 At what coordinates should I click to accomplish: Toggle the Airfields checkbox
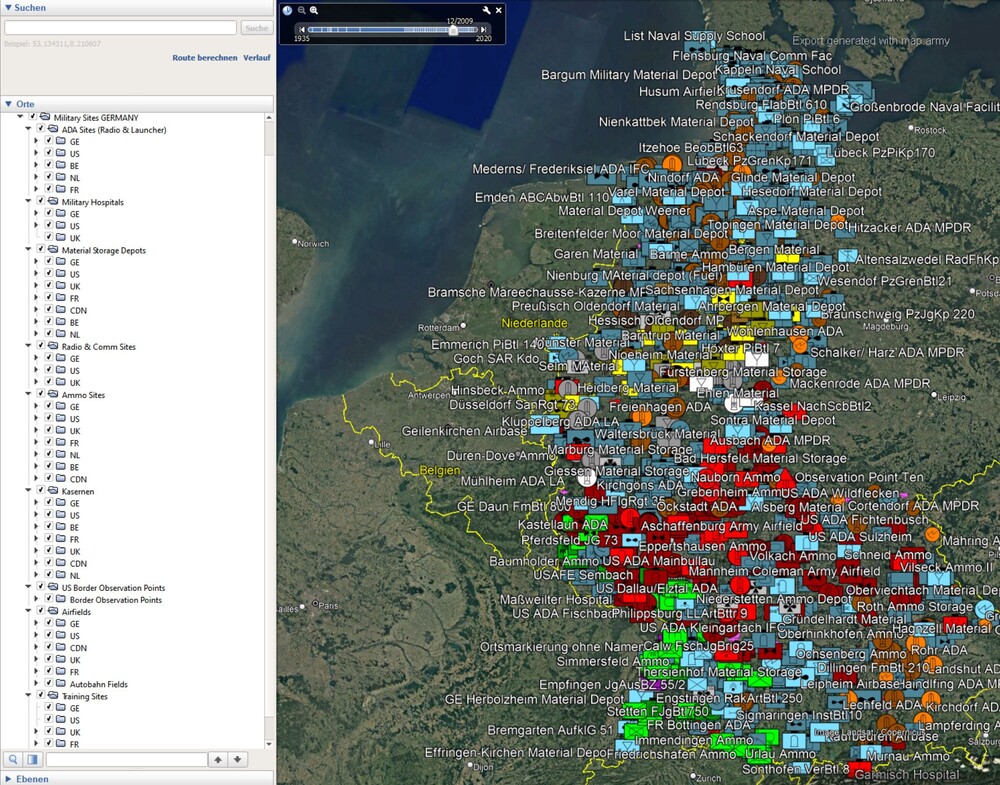(x=41, y=612)
